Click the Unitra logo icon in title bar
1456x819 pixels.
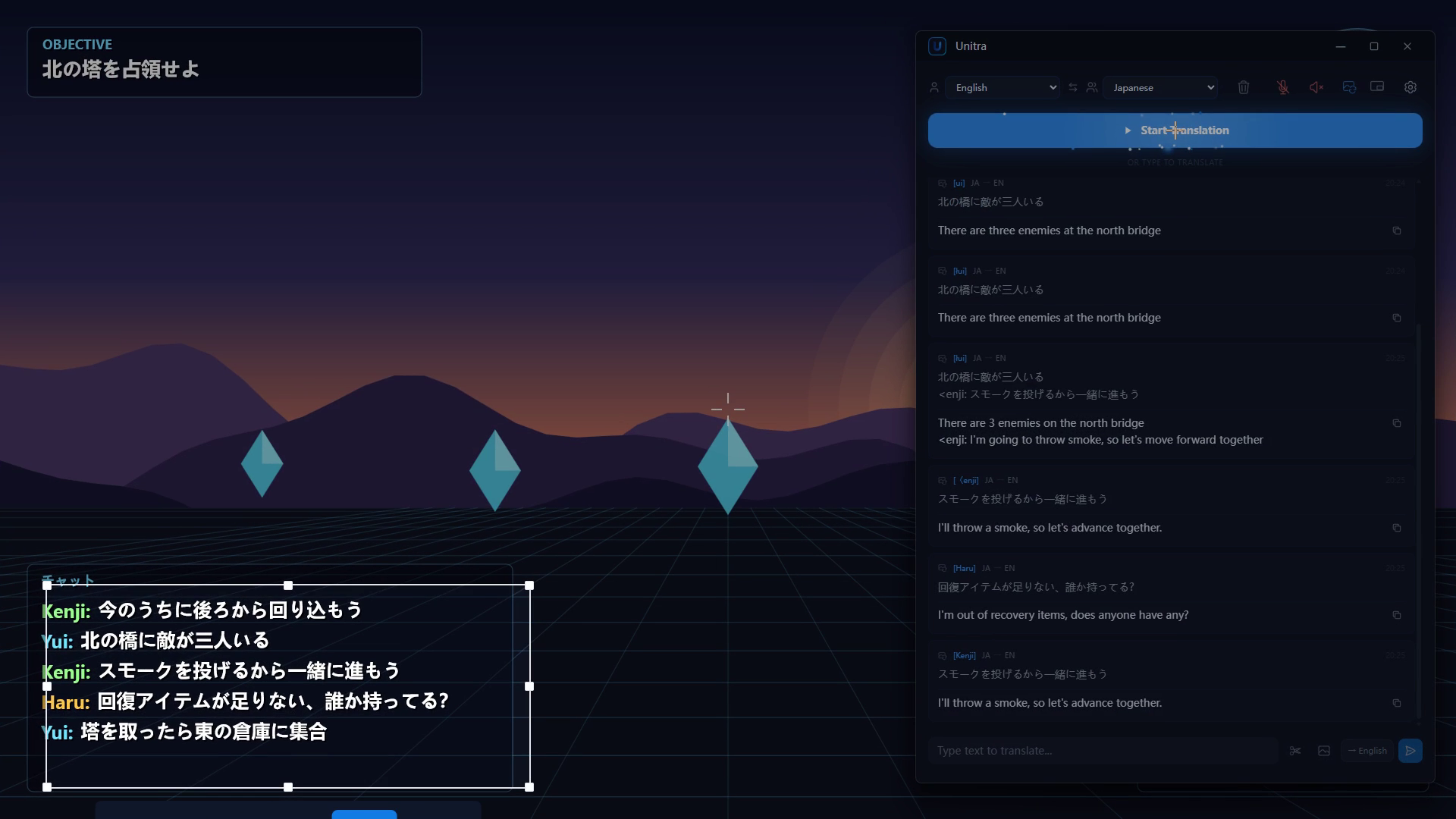(x=937, y=46)
